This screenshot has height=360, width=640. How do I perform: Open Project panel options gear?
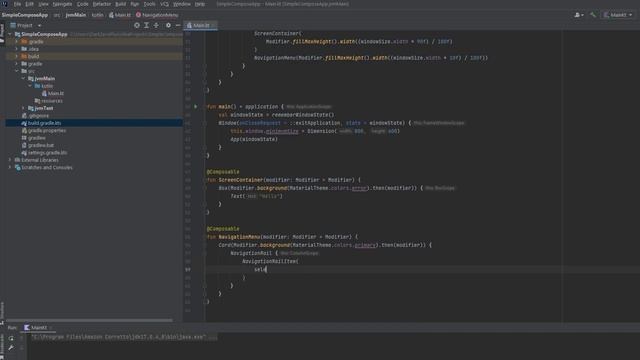tap(168, 25)
